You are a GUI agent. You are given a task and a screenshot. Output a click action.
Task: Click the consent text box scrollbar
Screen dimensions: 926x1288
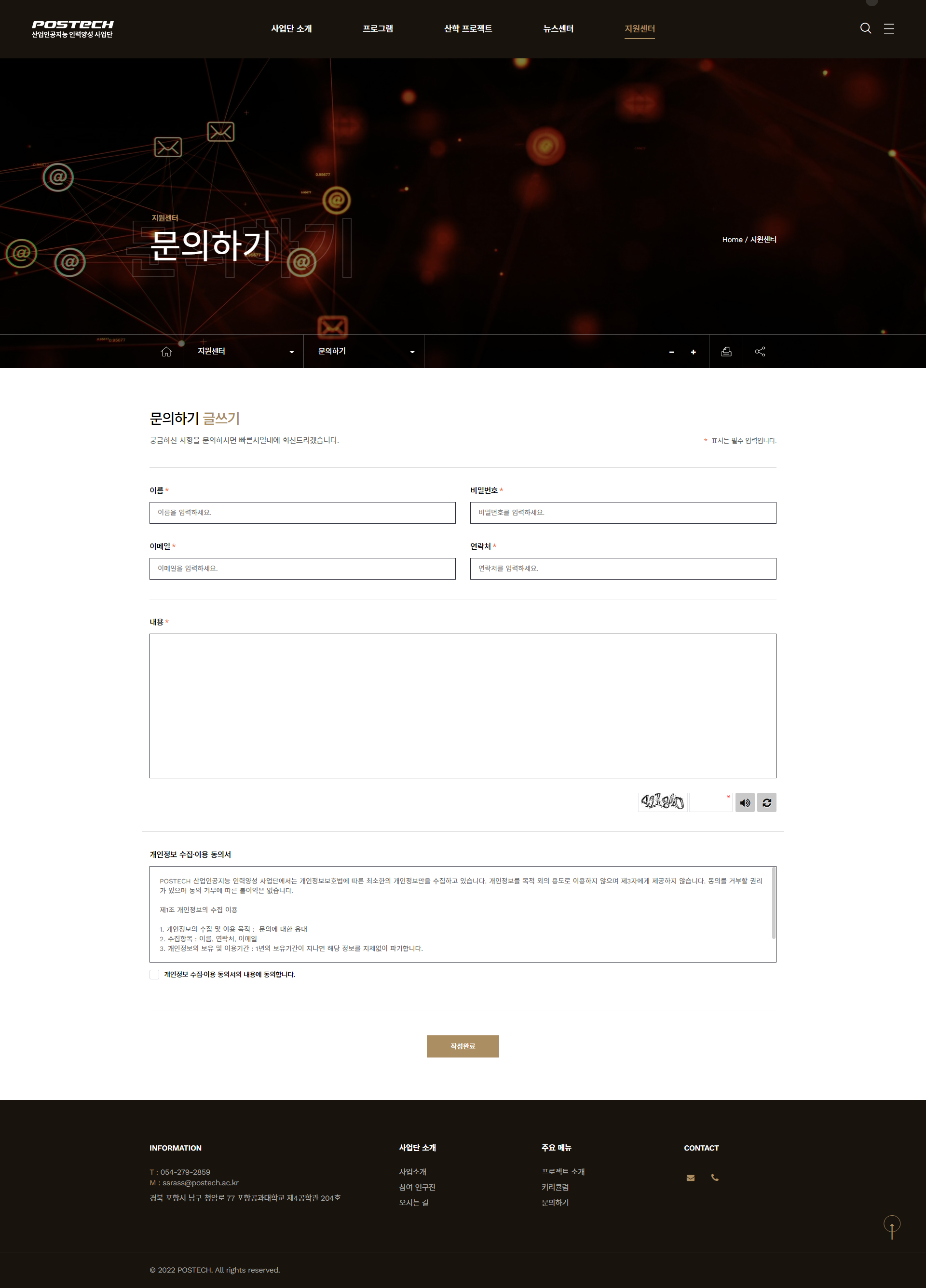tap(773, 903)
